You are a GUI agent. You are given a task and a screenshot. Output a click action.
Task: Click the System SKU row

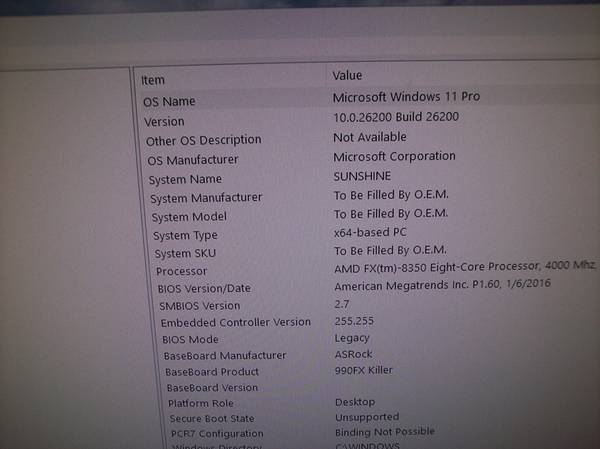[x=185, y=254]
